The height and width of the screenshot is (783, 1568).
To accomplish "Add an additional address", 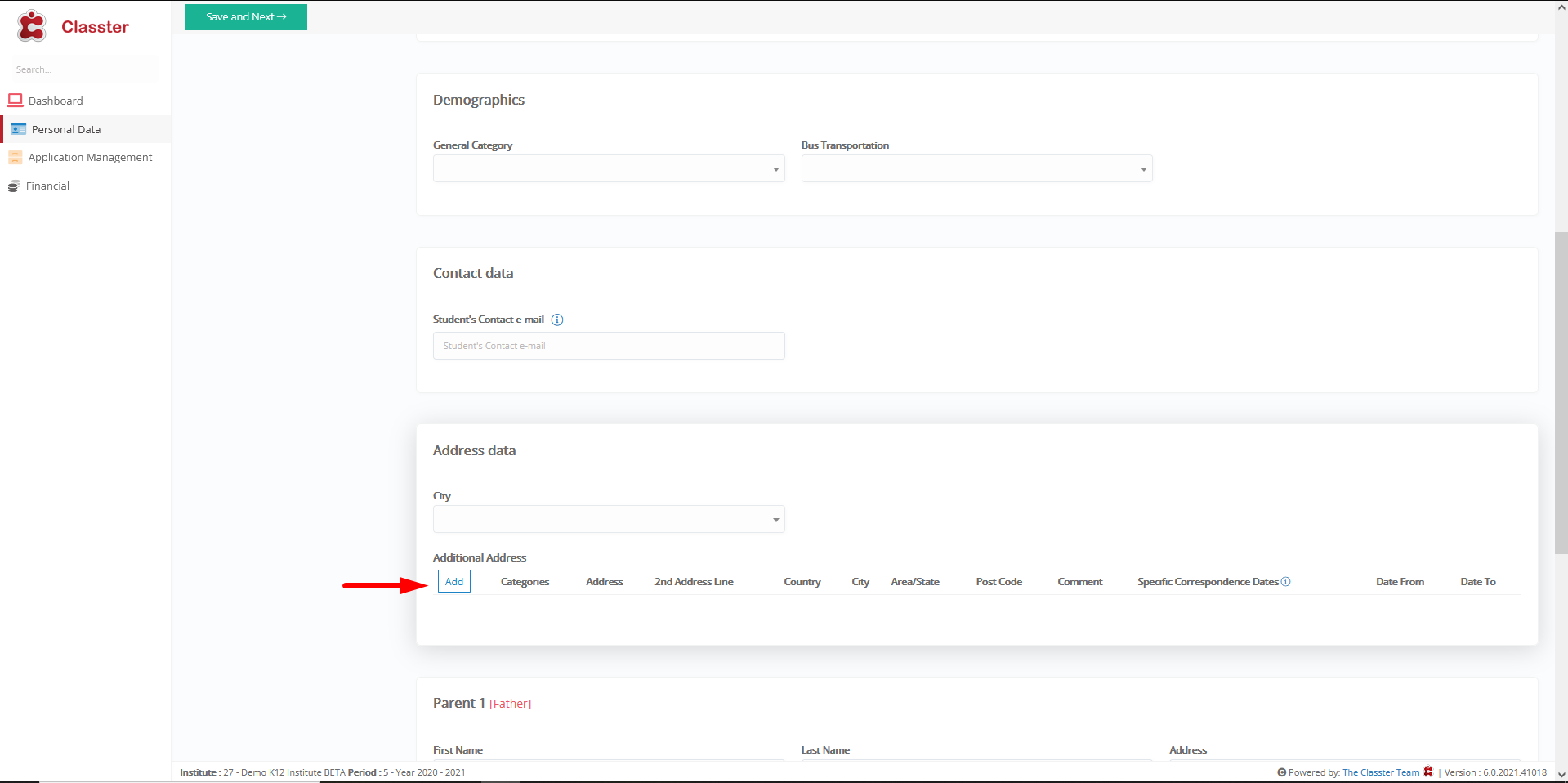I will coord(454,581).
